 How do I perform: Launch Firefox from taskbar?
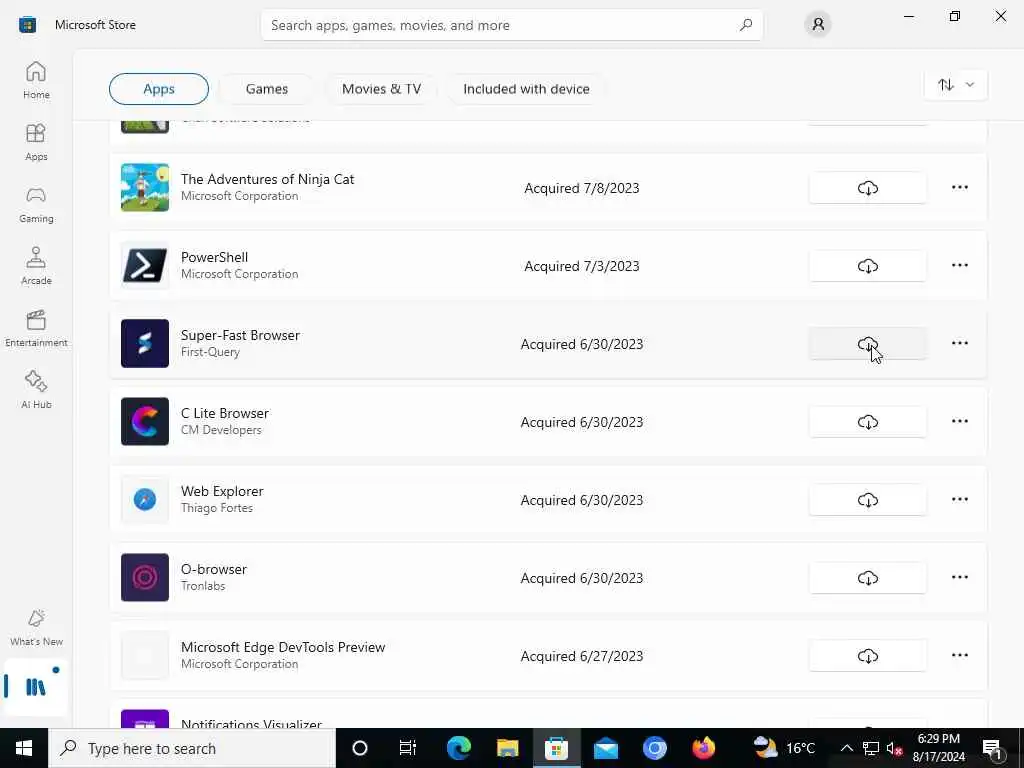pos(703,748)
